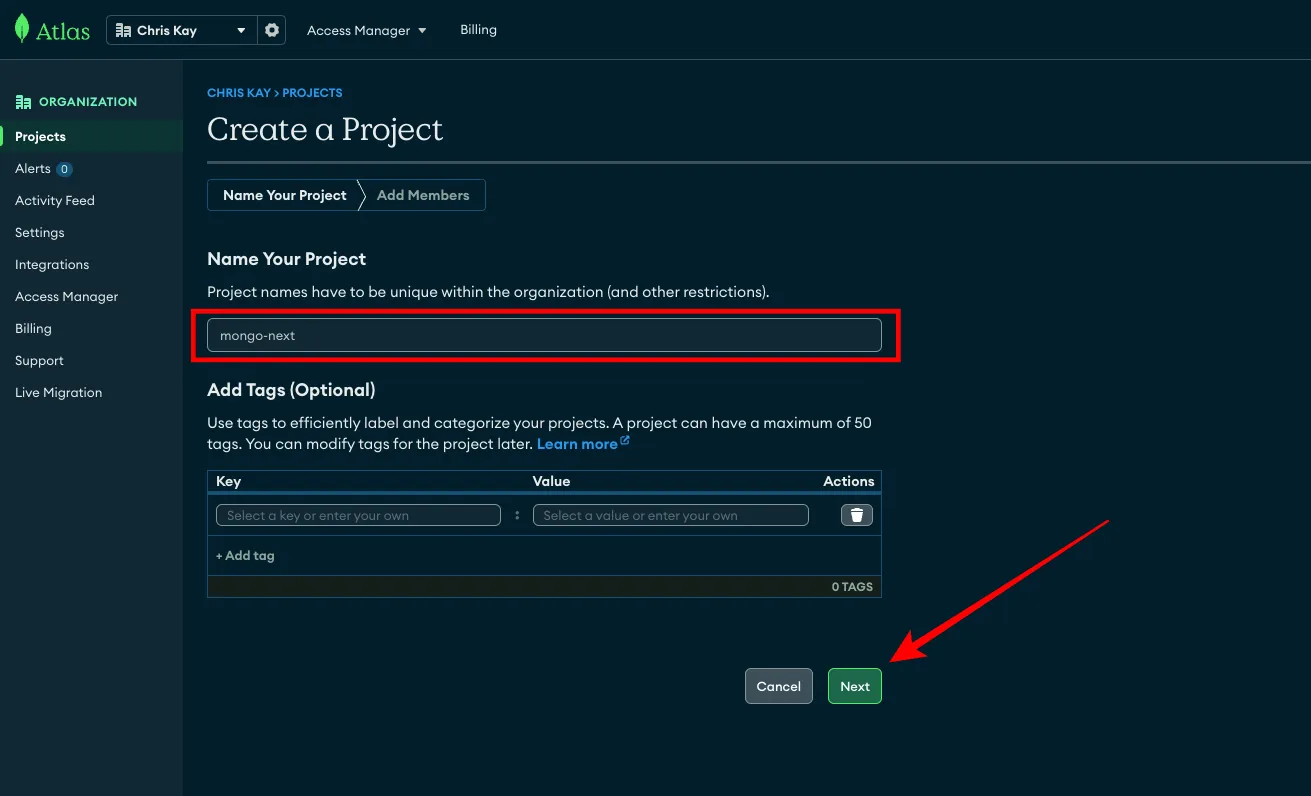
Task: Click the Actions column header
Action: (x=849, y=481)
